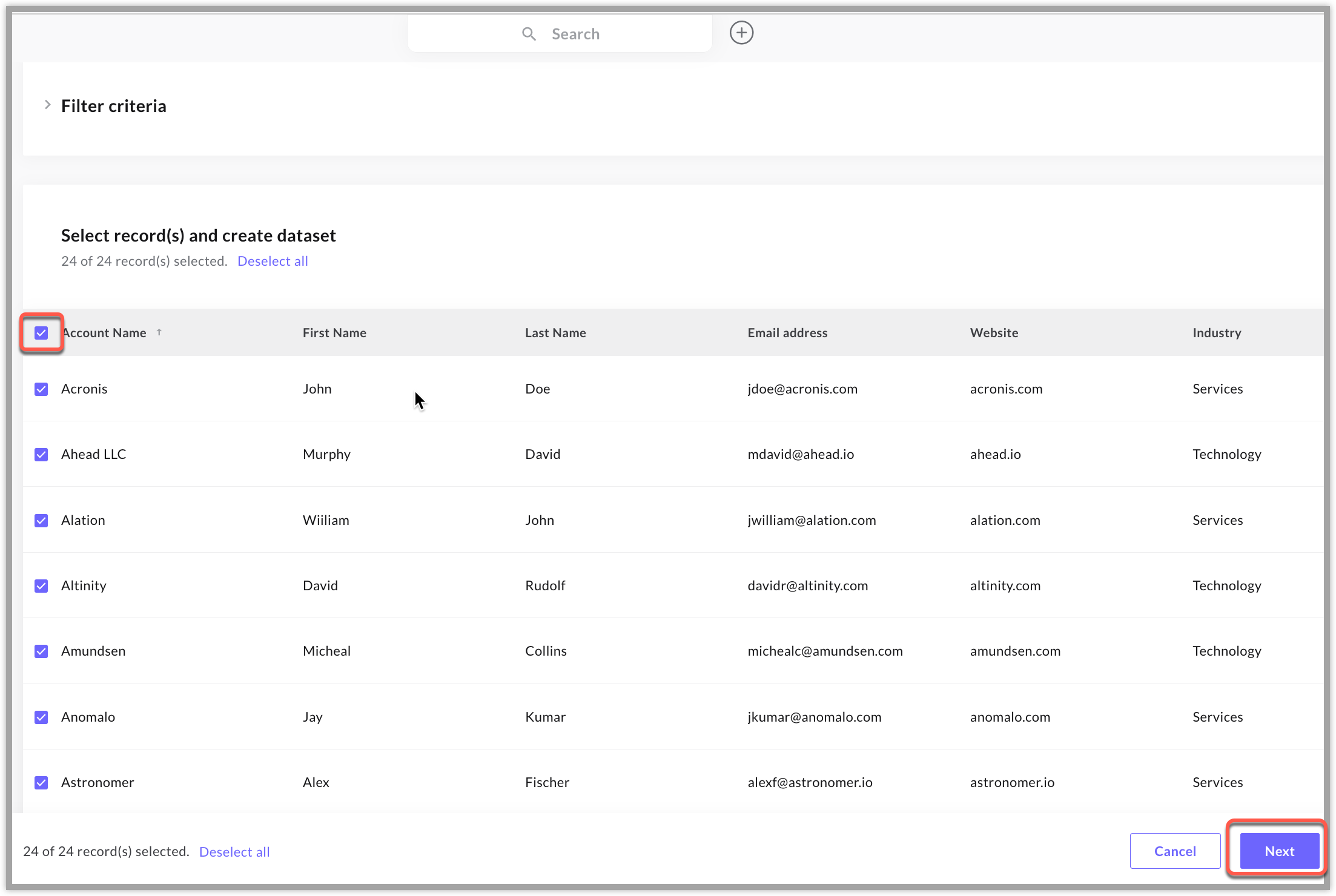Click the search magnifier icon
Screen dimensions: 1336x896
529,33
